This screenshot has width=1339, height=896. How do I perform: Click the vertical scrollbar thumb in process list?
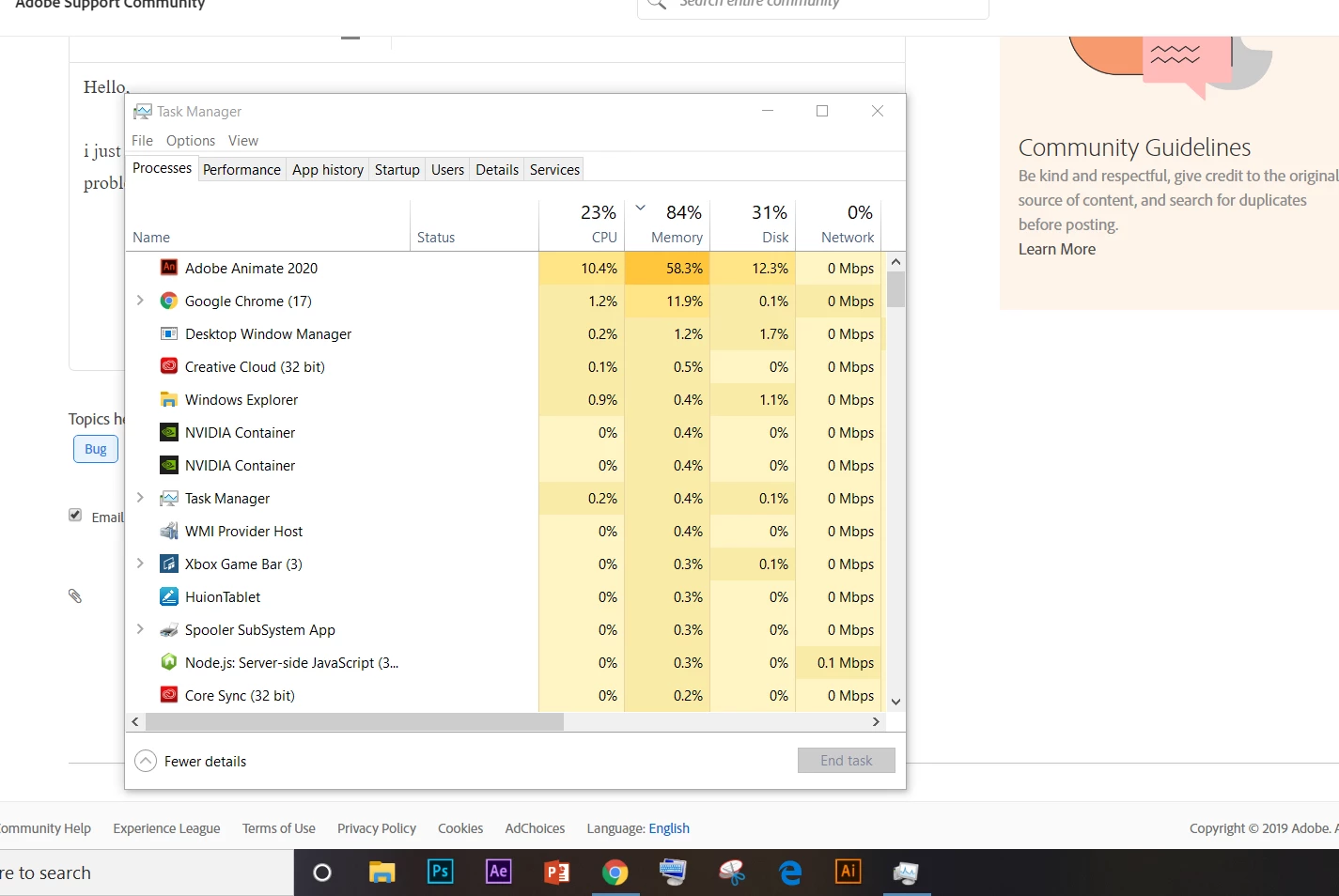click(x=895, y=289)
